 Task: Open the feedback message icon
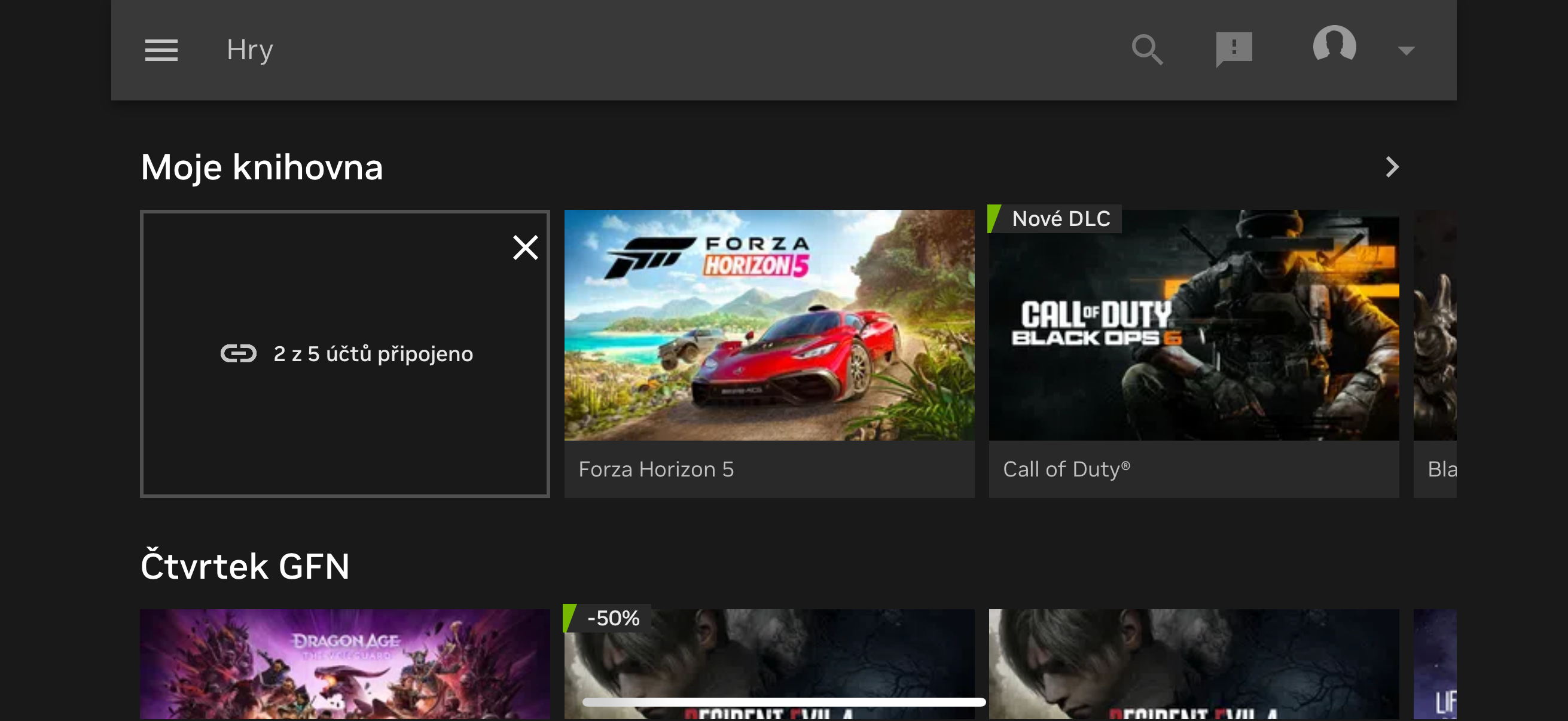tap(1233, 48)
